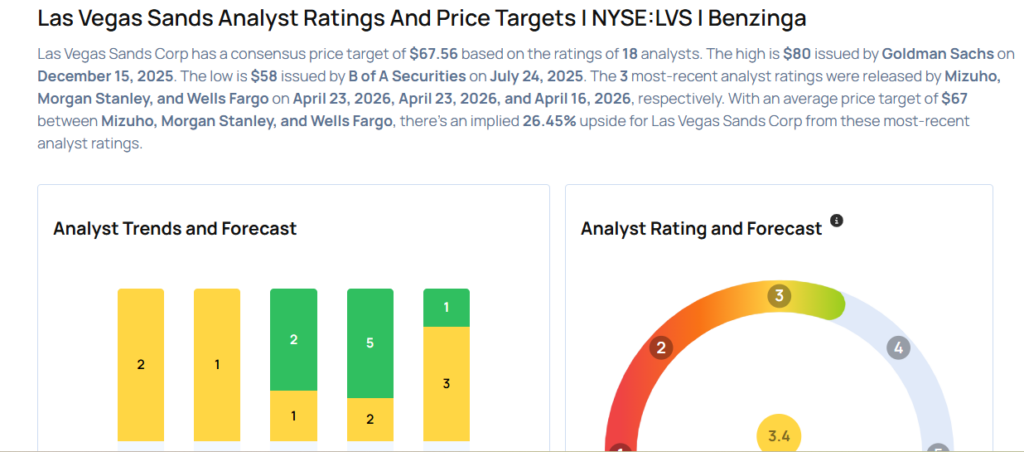
Task: Click the yellow segment labeled 3 in last bar
Action: 446,383
